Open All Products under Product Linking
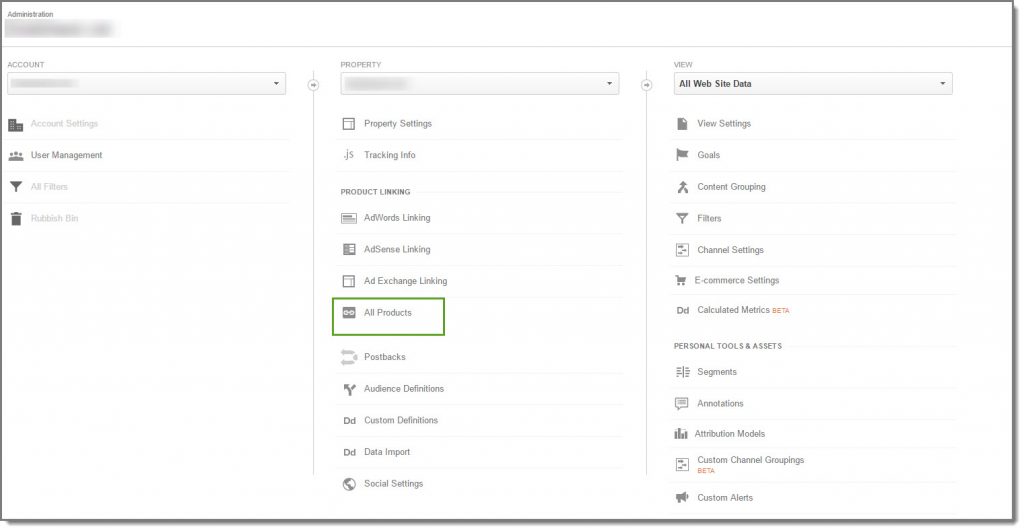 click(388, 313)
